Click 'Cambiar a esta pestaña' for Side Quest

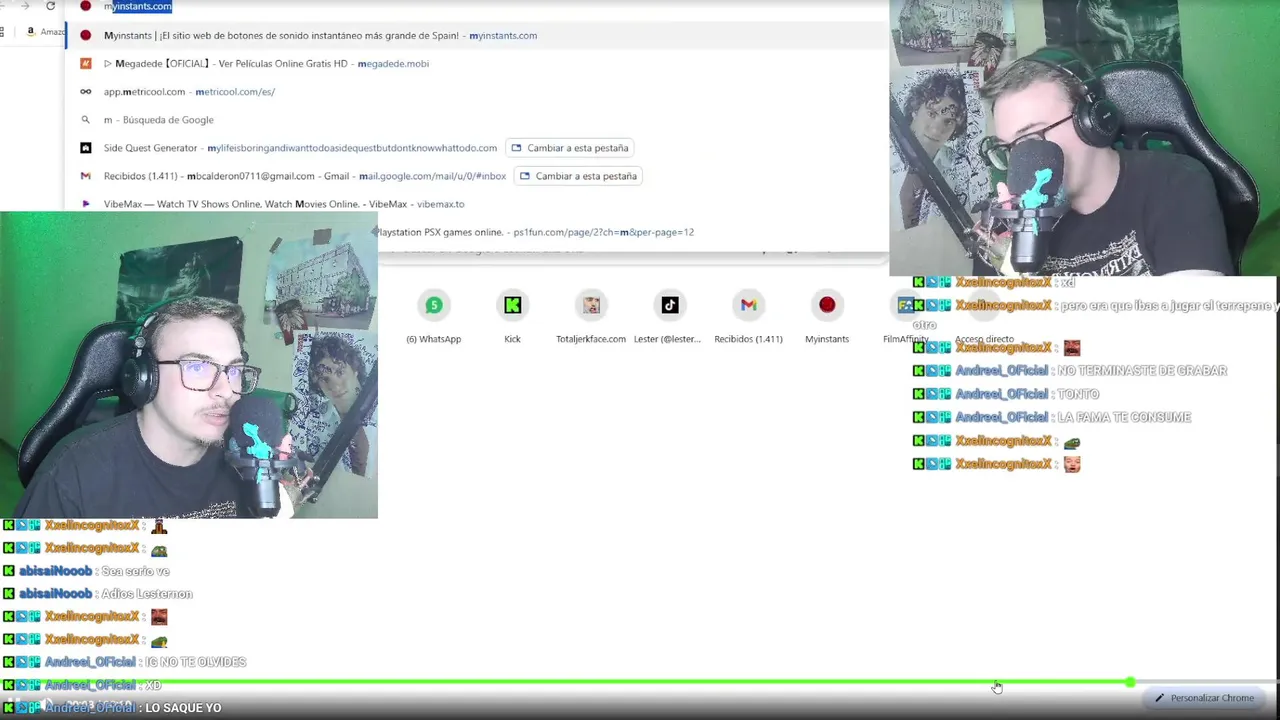[x=570, y=148]
